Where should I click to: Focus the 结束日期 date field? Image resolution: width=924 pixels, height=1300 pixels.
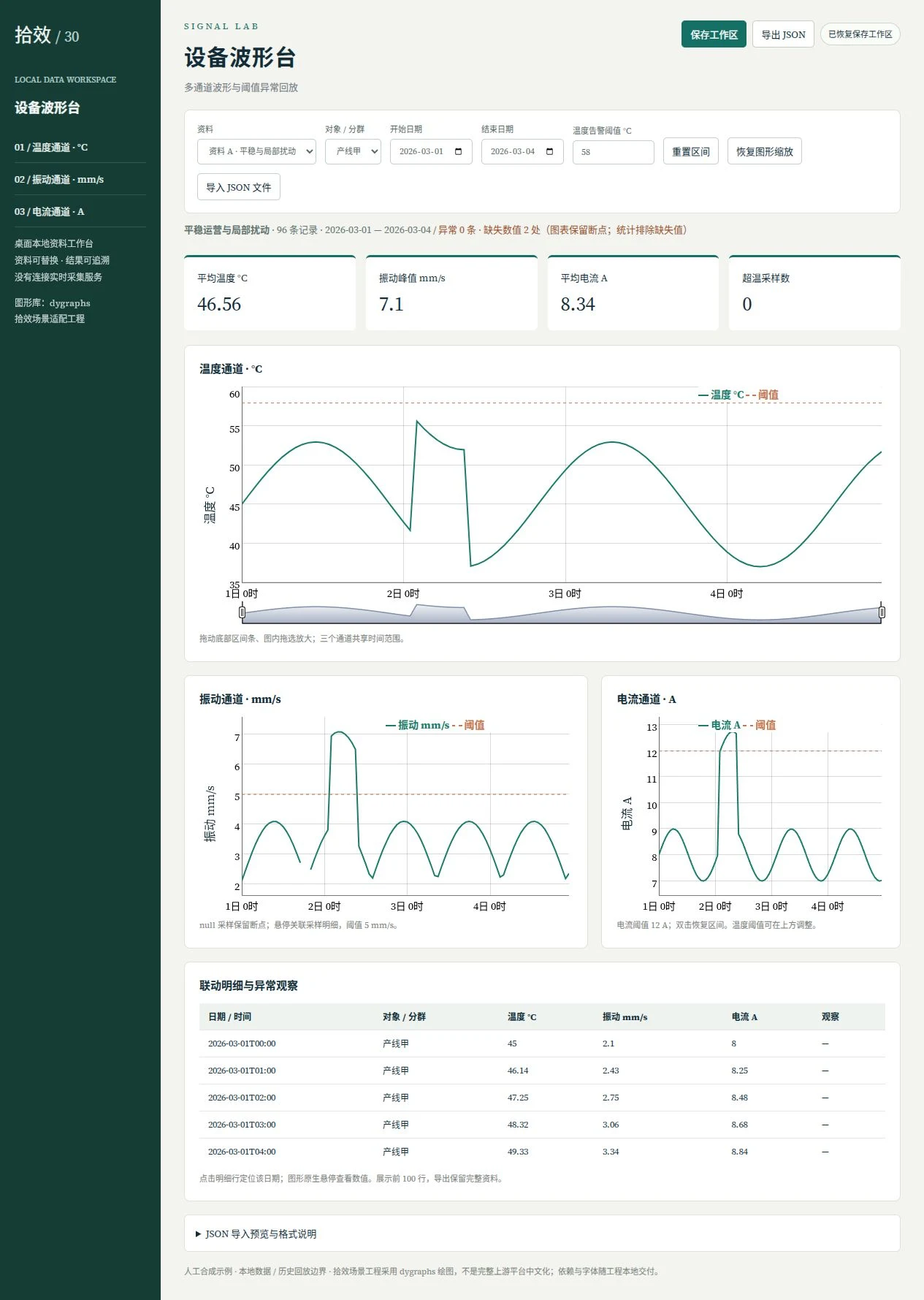(x=522, y=151)
